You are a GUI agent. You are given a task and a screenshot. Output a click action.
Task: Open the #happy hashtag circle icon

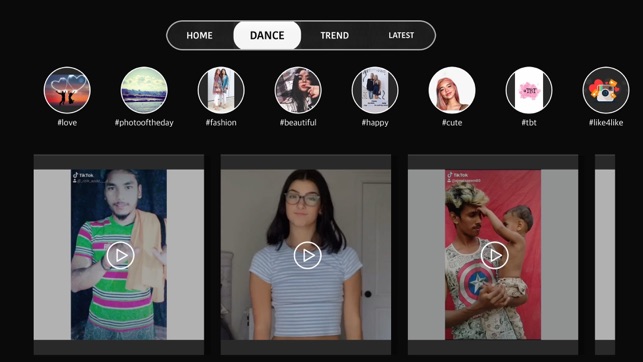[x=375, y=90]
